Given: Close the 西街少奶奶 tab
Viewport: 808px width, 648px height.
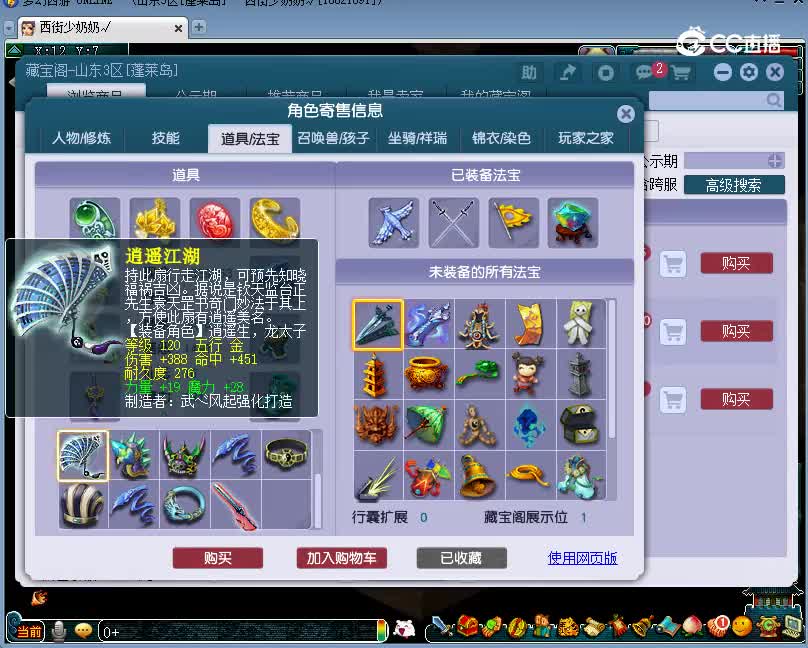Looking at the screenshot, I should (178, 28).
